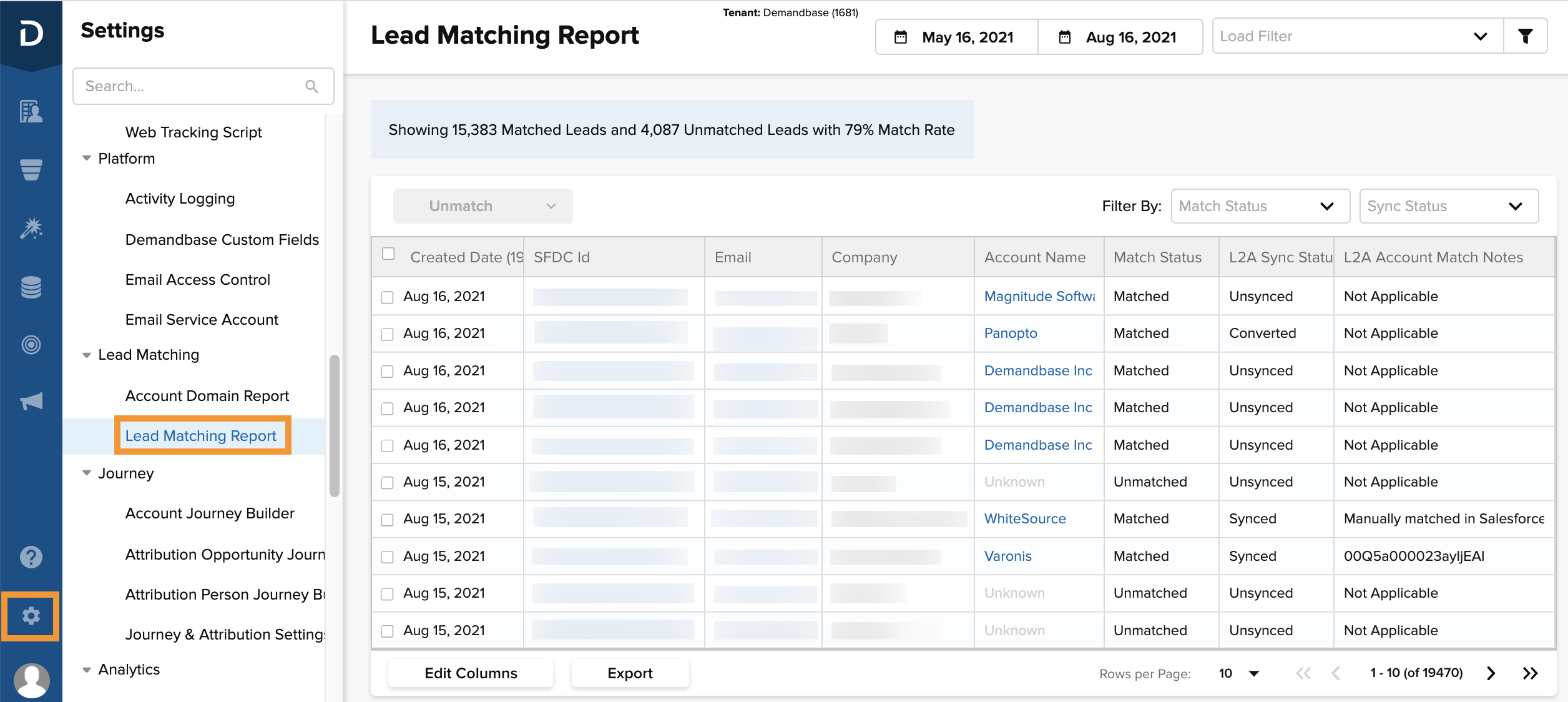
Task: Toggle the select-all header checkbox
Action: coord(388,254)
